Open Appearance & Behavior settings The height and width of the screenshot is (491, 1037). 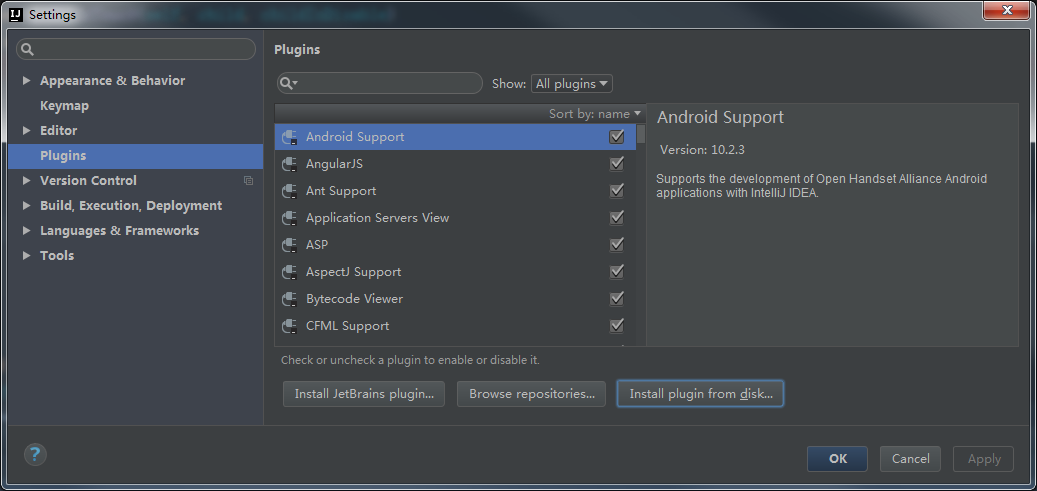tap(112, 81)
